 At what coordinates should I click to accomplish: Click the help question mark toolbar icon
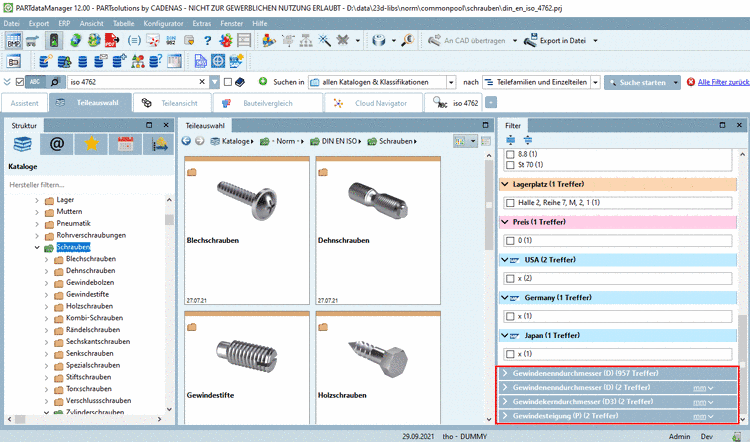pos(207,41)
